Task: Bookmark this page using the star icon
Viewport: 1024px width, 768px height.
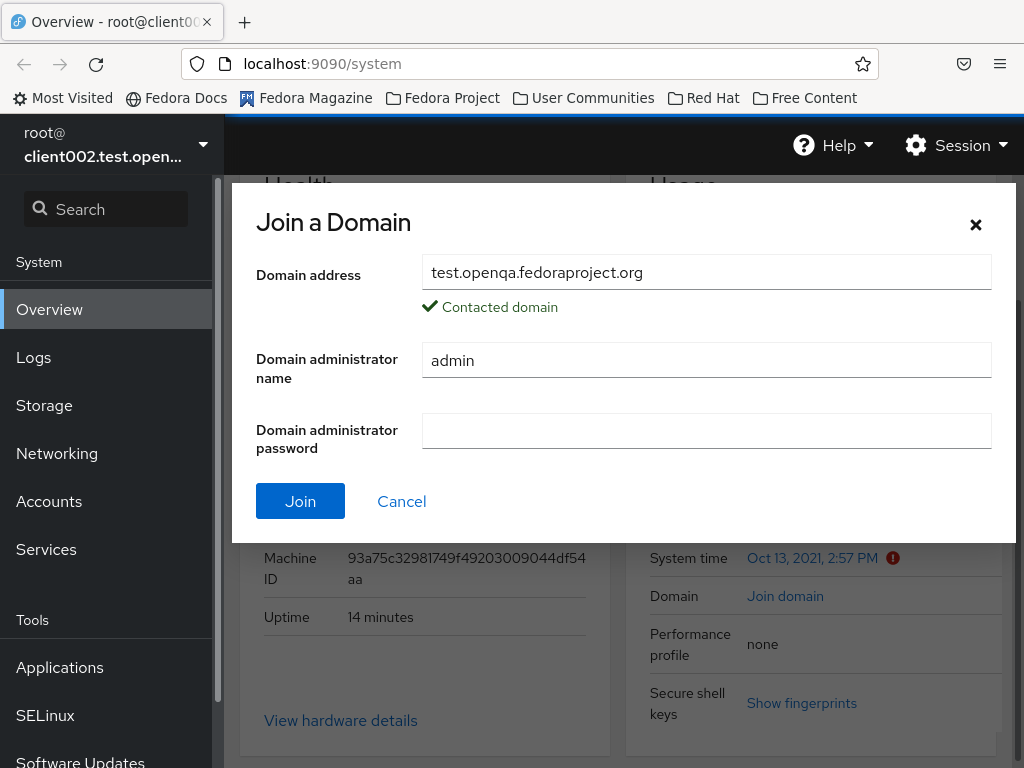Action: click(x=863, y=64)
